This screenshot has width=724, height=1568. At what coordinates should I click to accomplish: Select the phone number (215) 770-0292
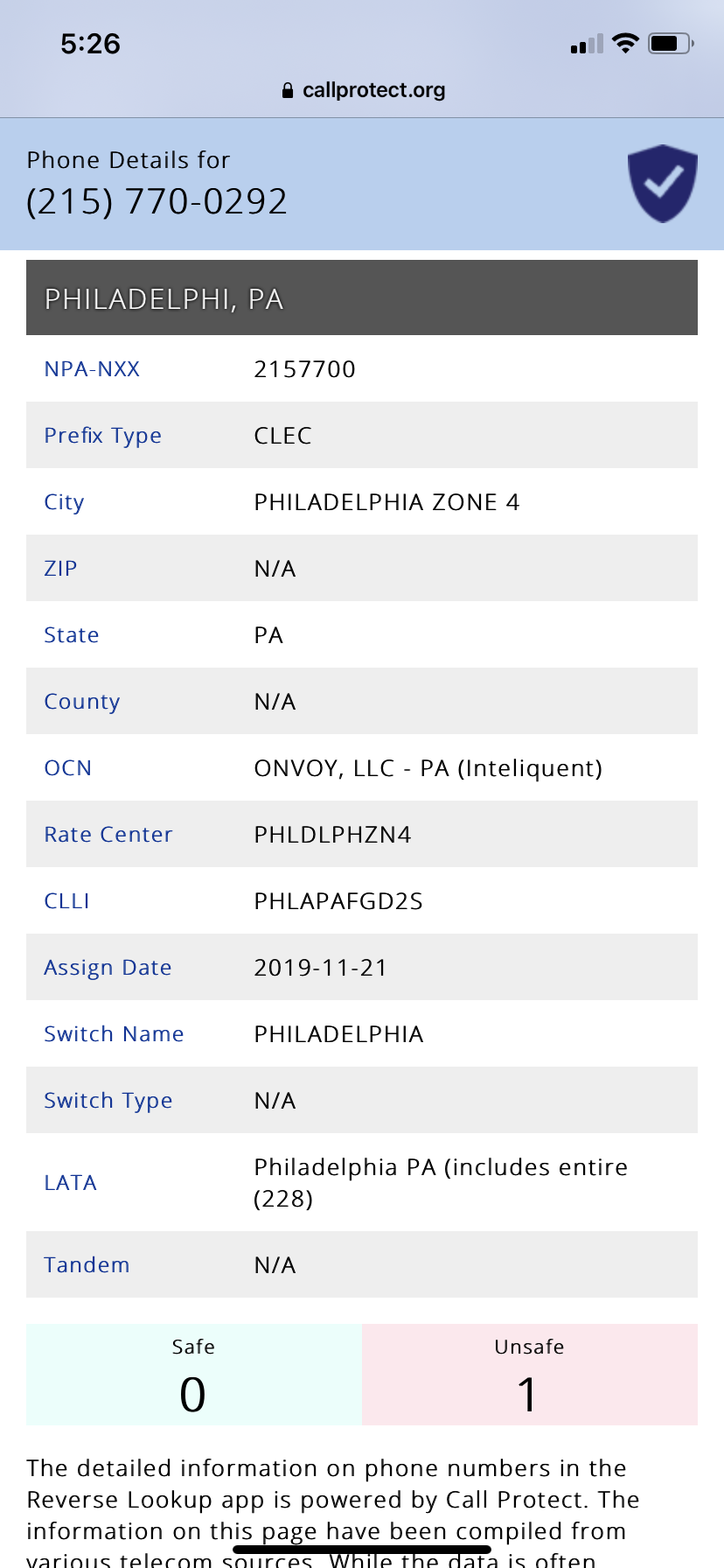[x=157, y=201]
